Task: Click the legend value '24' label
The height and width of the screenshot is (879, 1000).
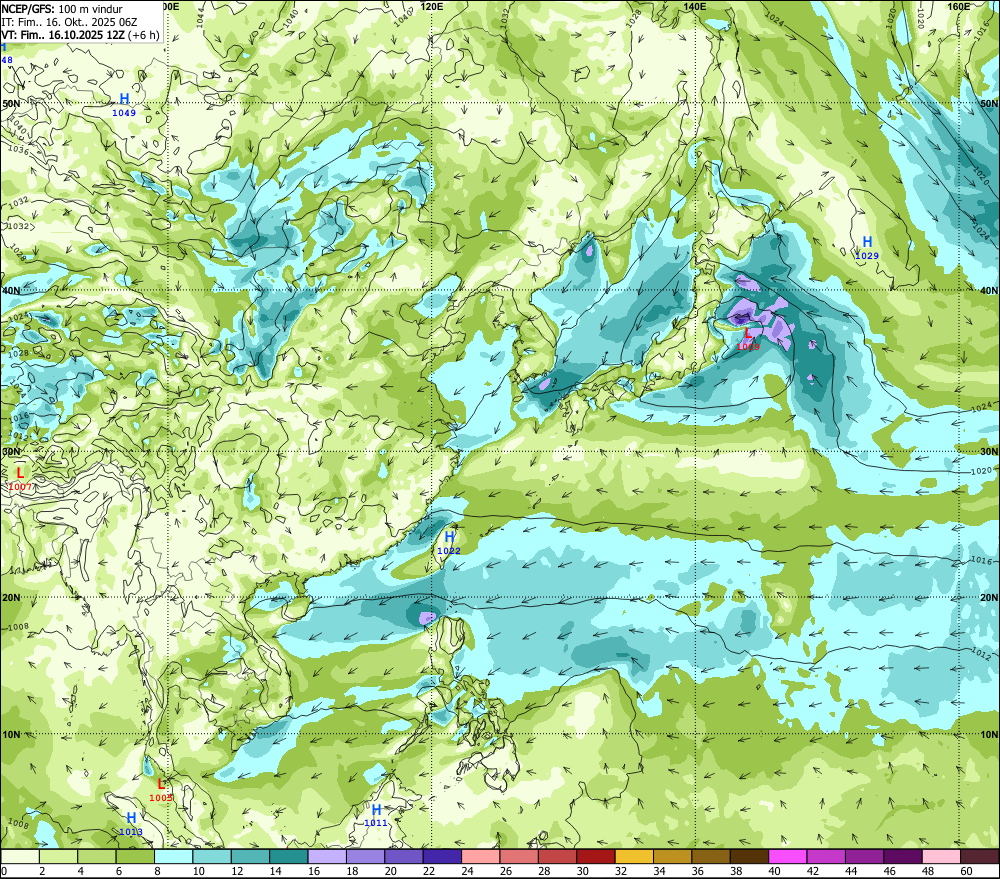Action: tap(467, 871)
